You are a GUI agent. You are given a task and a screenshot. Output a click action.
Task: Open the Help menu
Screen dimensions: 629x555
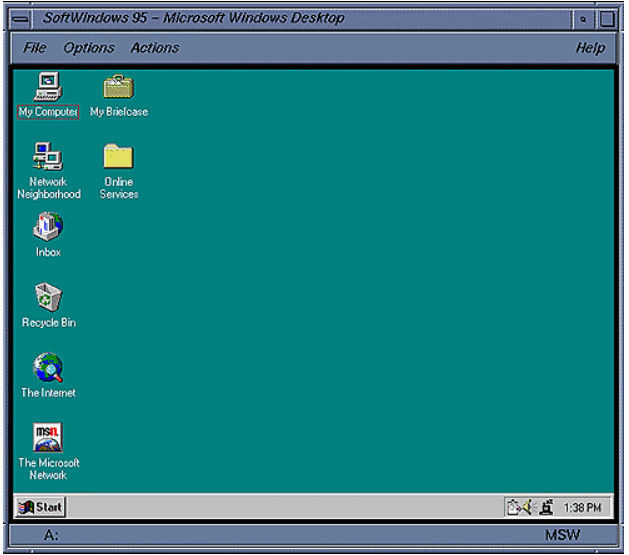[590, 48]
